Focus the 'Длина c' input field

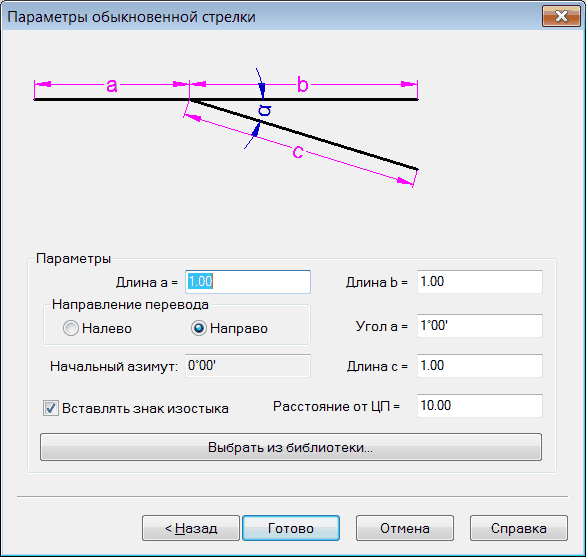480,366
